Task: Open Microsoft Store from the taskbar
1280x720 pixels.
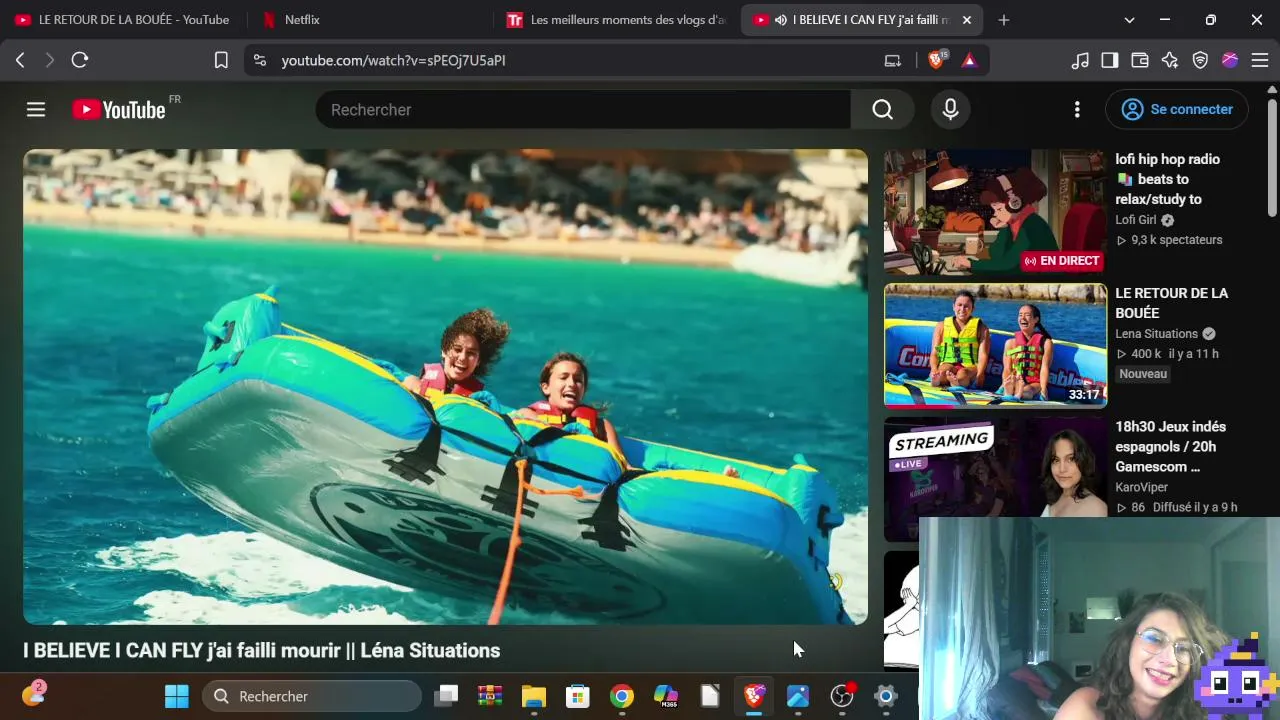Action: [578, 696]
